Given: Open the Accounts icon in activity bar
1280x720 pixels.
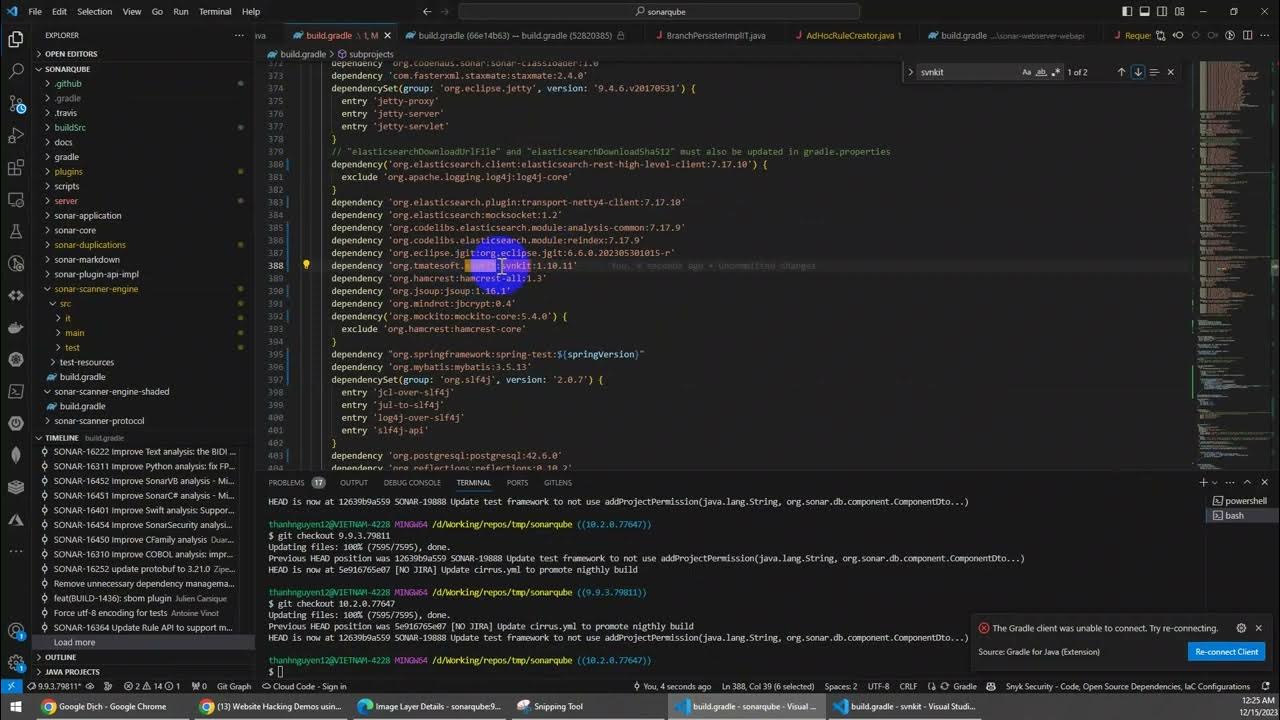Looking at the screenshot, I should pos(16,631).
